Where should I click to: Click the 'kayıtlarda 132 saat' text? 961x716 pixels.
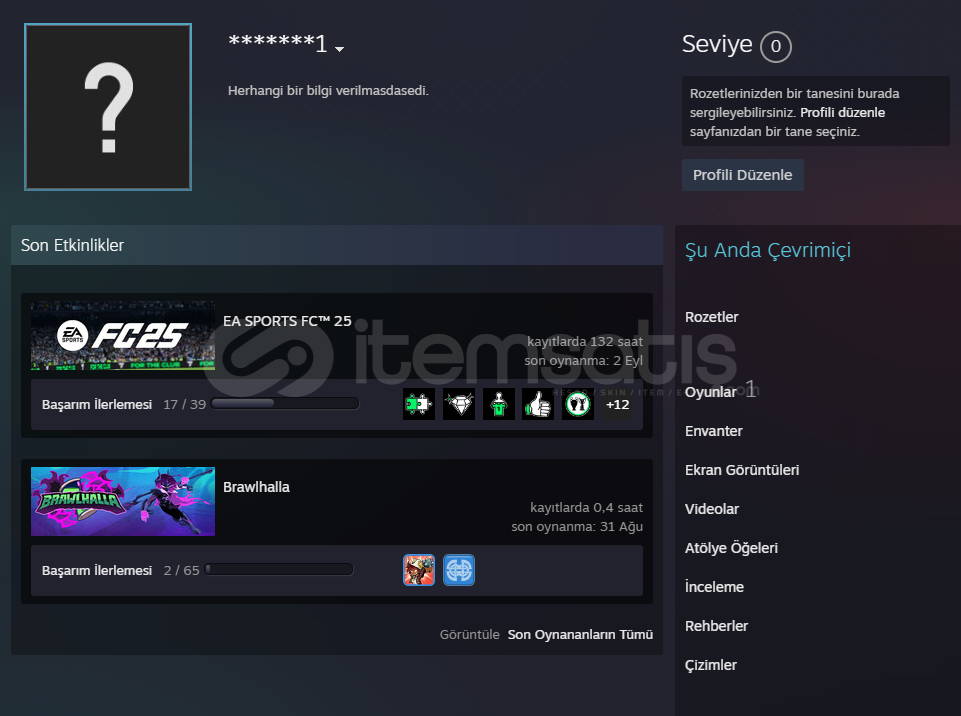click(x=585, y=341)
